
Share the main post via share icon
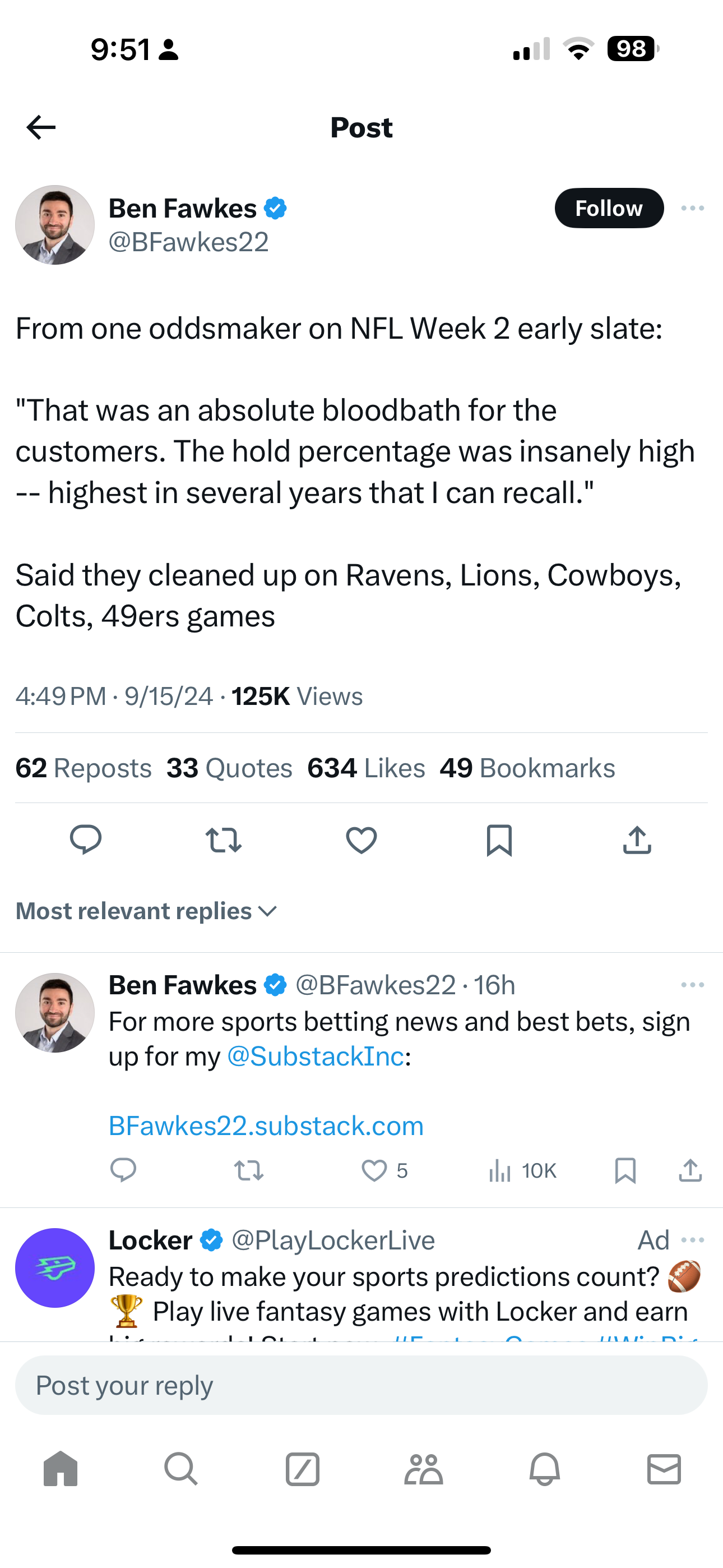pyautogui.click(x=637, y=840)
